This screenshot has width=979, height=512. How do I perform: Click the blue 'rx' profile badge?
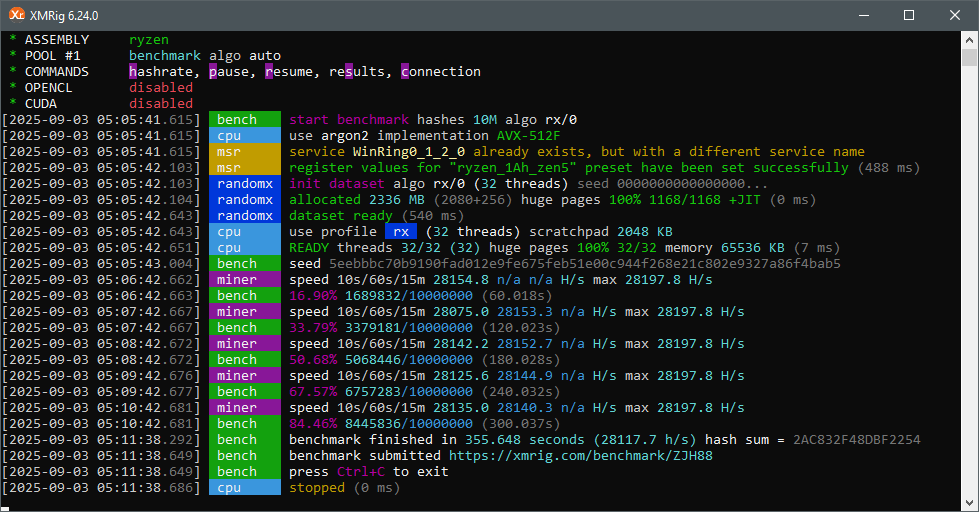pyautogui.click(x=401, y=232)
